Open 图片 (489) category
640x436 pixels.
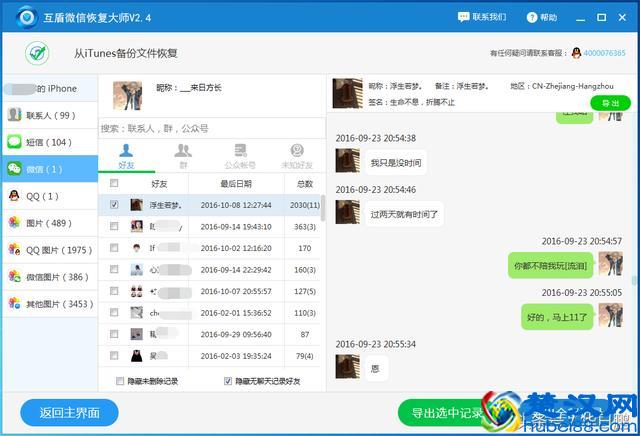[x=50, y=223]
